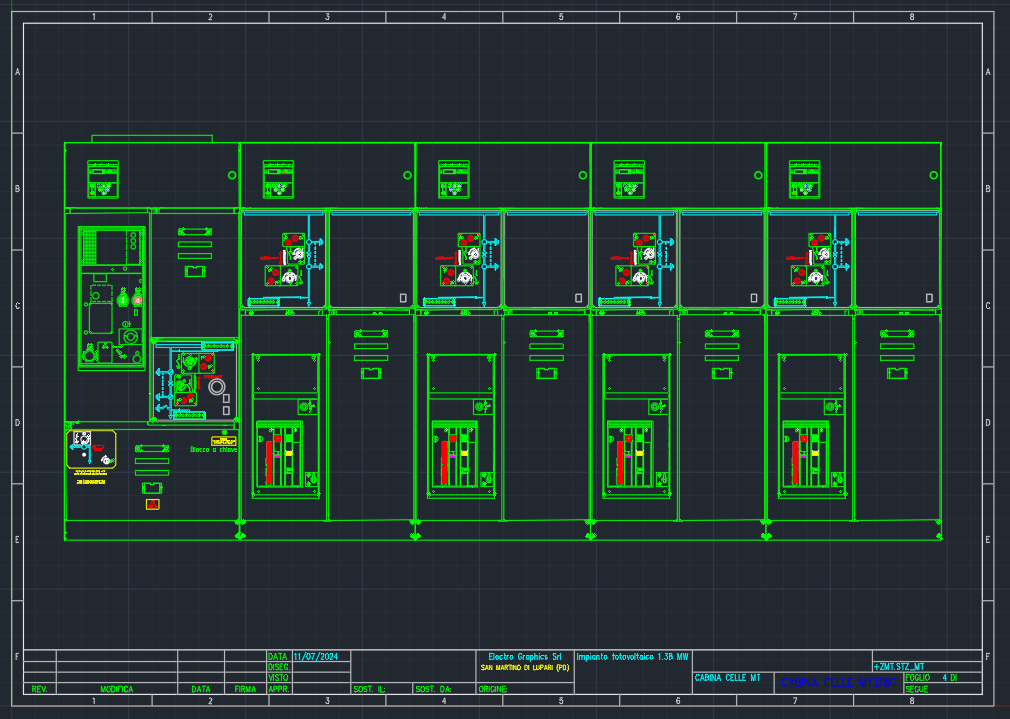Select the protection relay in the third top compartment
Screen dimensions: 1010x719
click(454, 179)
